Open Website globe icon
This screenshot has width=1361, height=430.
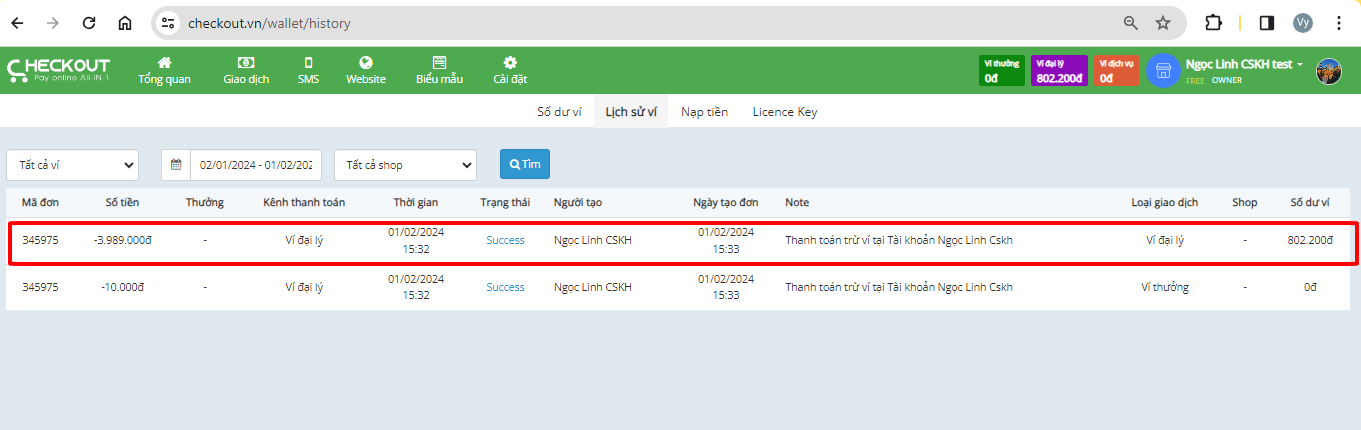366,62
